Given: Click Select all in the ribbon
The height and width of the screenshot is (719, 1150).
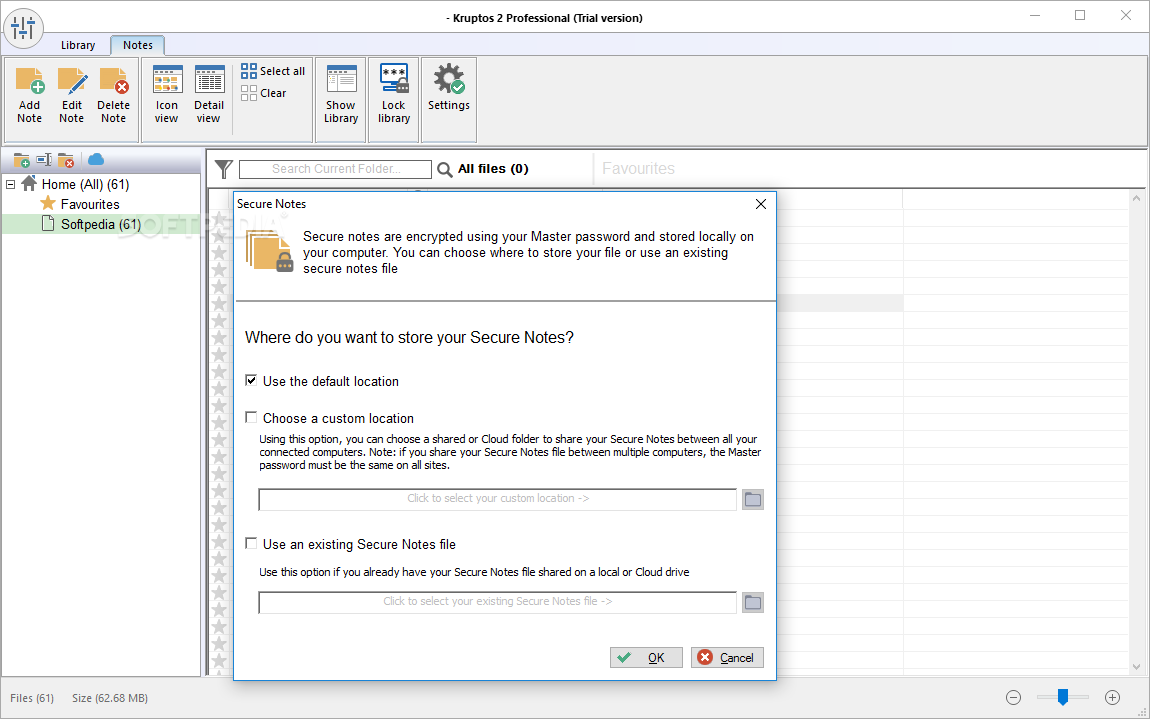Looking at the screenshot, I should [x=273, y=71].
